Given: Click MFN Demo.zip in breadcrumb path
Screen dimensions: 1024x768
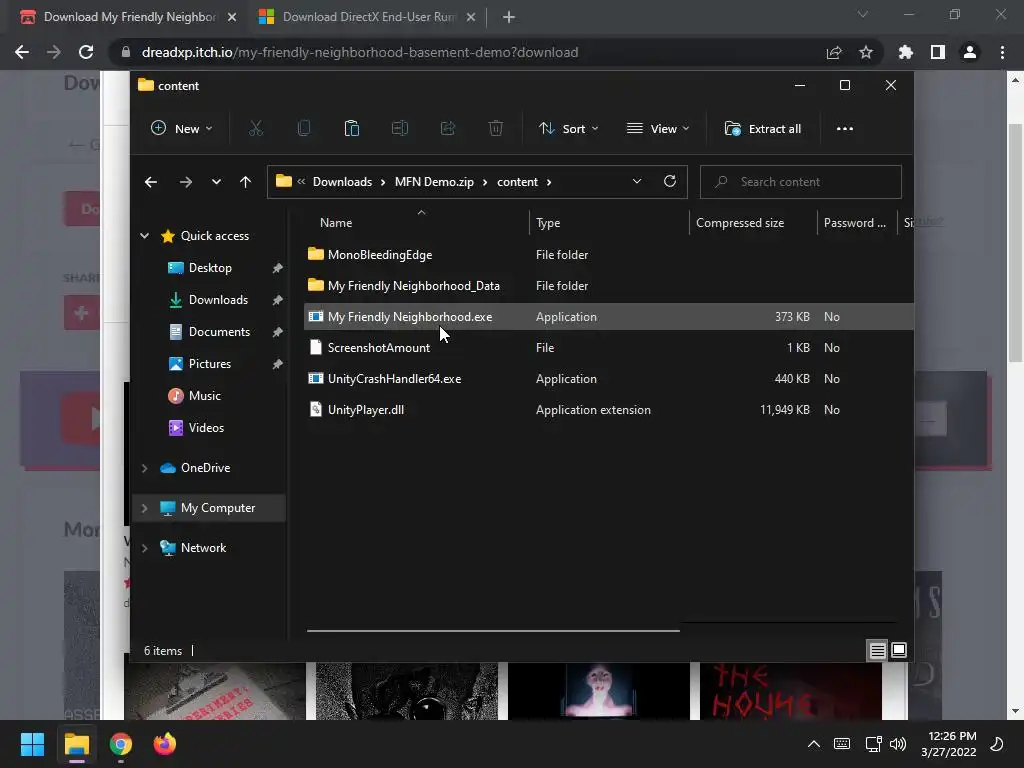Looking at the screenshot, I should [434, 182].
